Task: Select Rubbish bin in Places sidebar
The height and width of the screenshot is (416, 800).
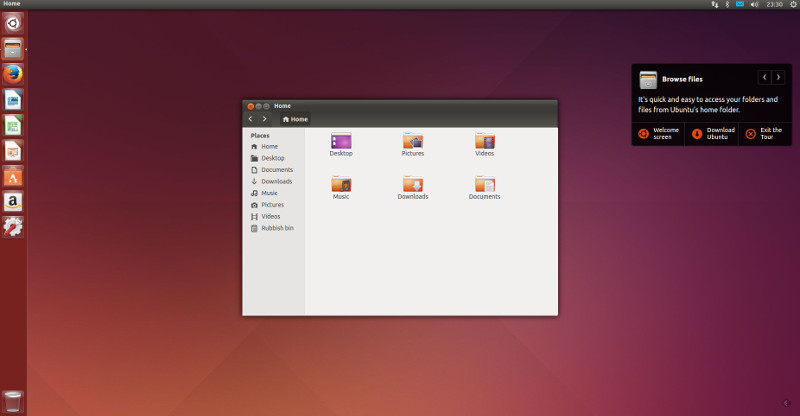Action: pos(277,228)
